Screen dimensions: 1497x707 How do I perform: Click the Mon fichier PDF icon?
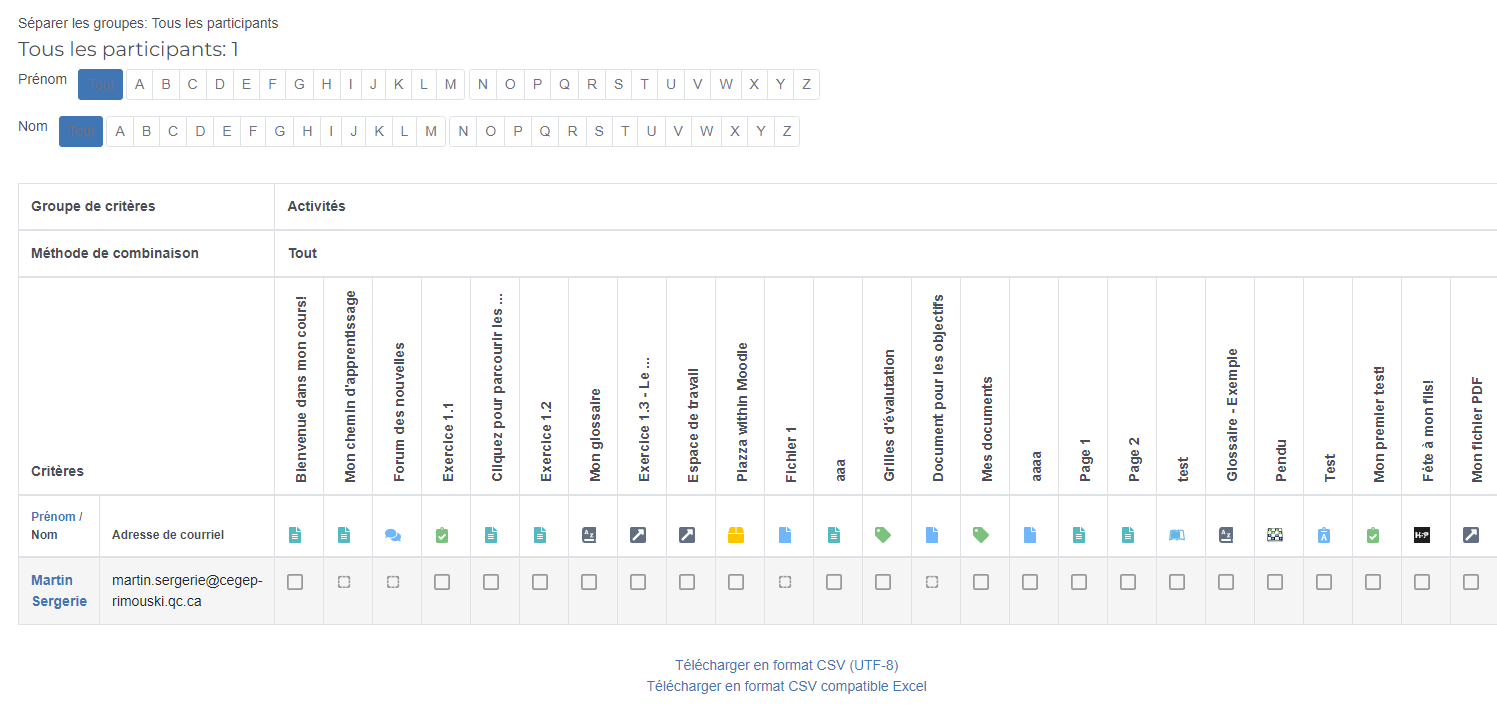point(1471,535)
